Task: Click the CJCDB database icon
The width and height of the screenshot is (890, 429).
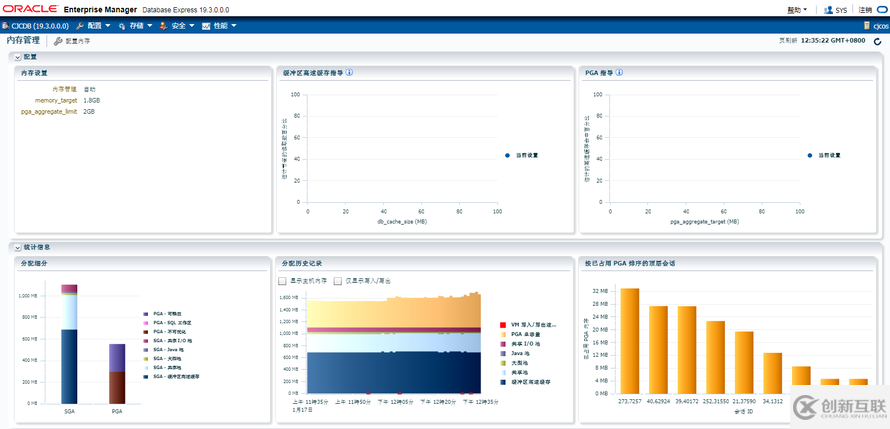Action: (6, 26)
